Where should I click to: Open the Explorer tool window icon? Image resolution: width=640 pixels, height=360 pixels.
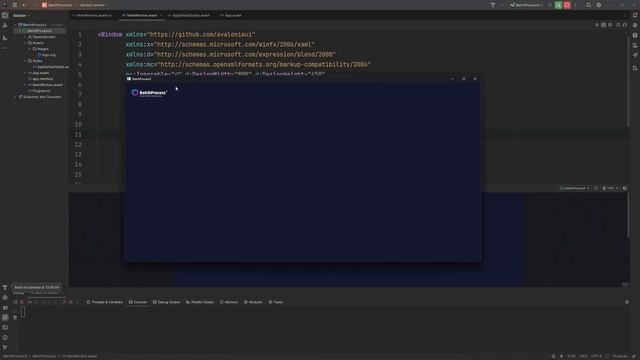(5, 16)
